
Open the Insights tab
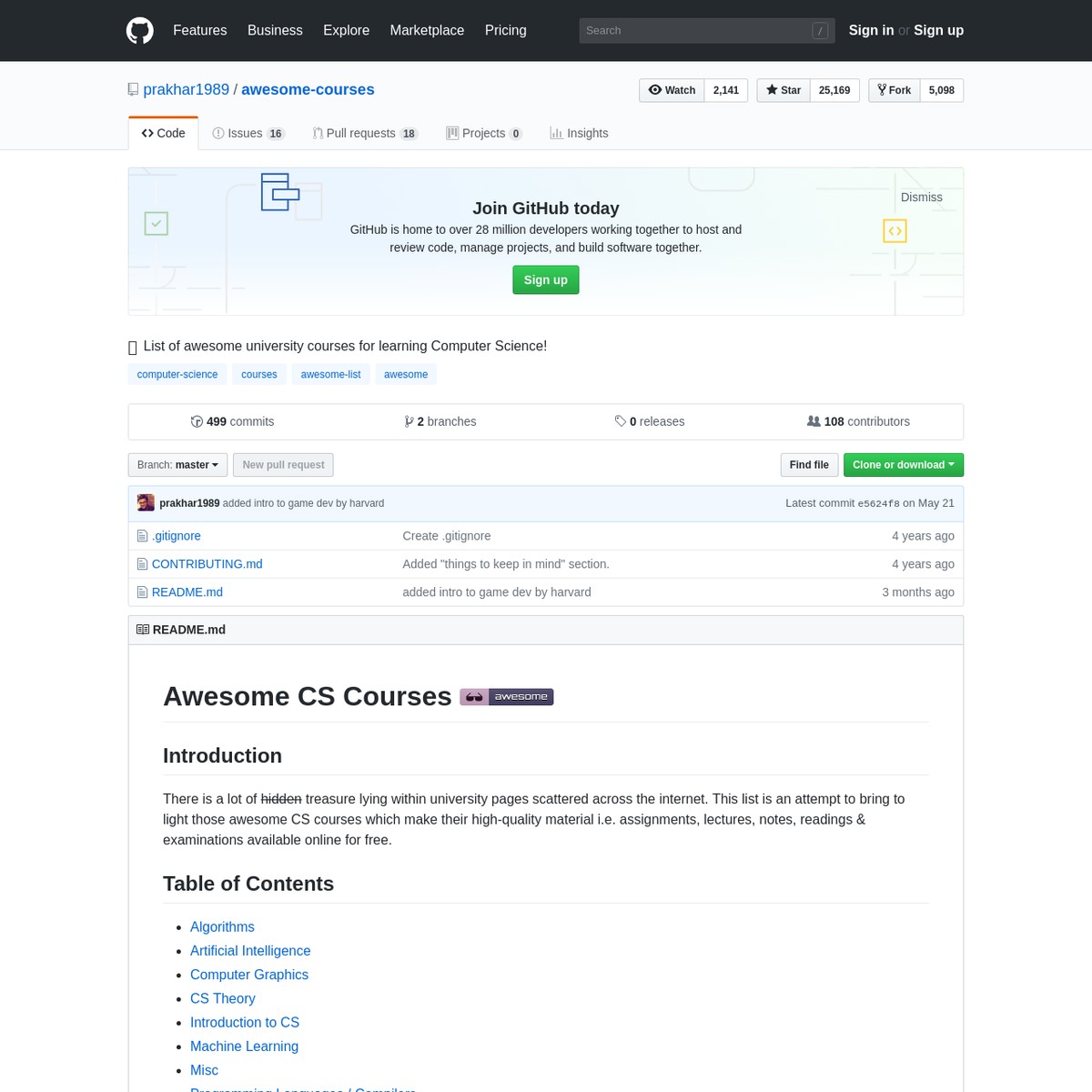click(x=579, y=133)
